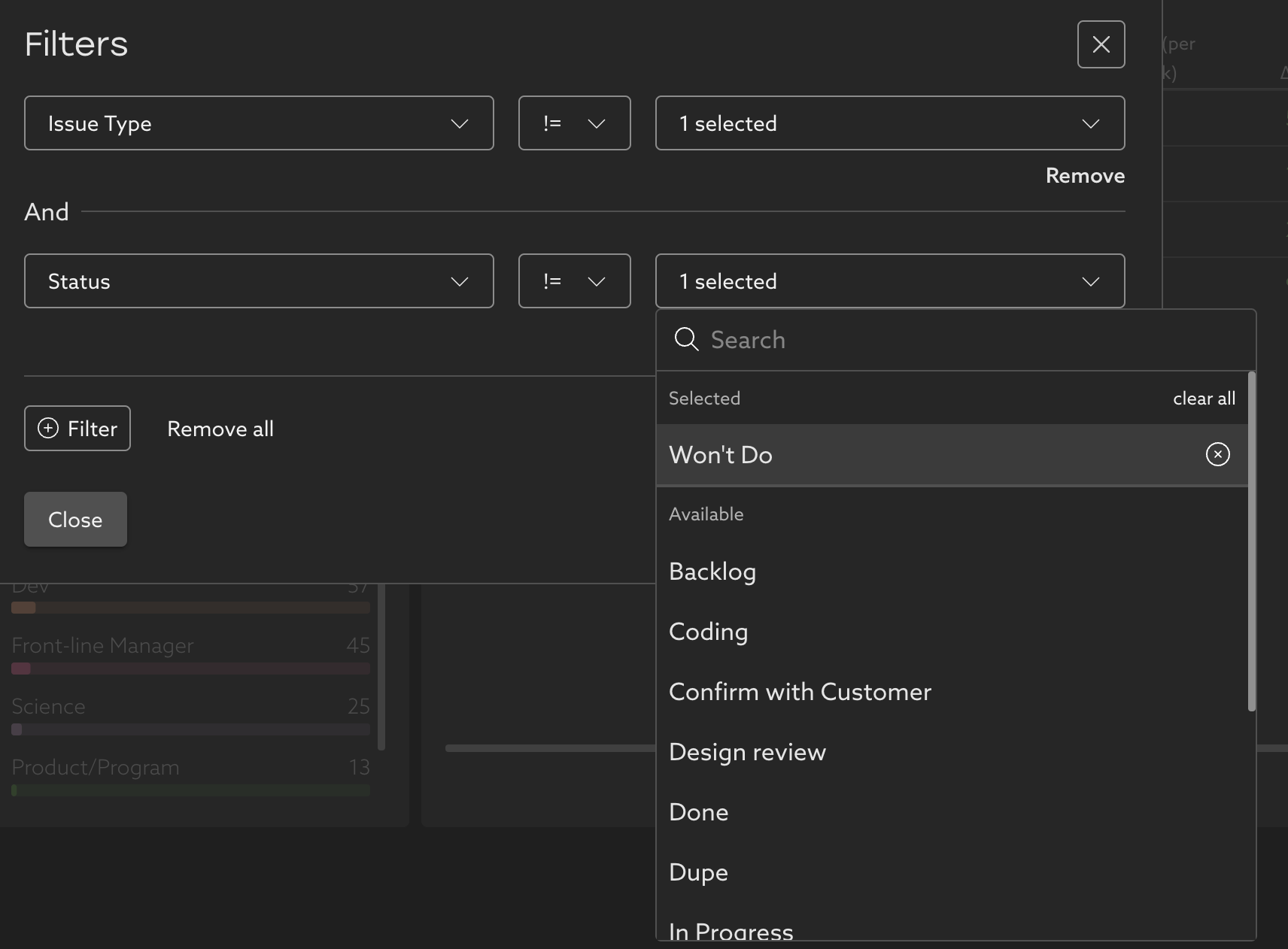Click the plus icon on Filter button
This screenshot has width=1288, height=949.
48,429
